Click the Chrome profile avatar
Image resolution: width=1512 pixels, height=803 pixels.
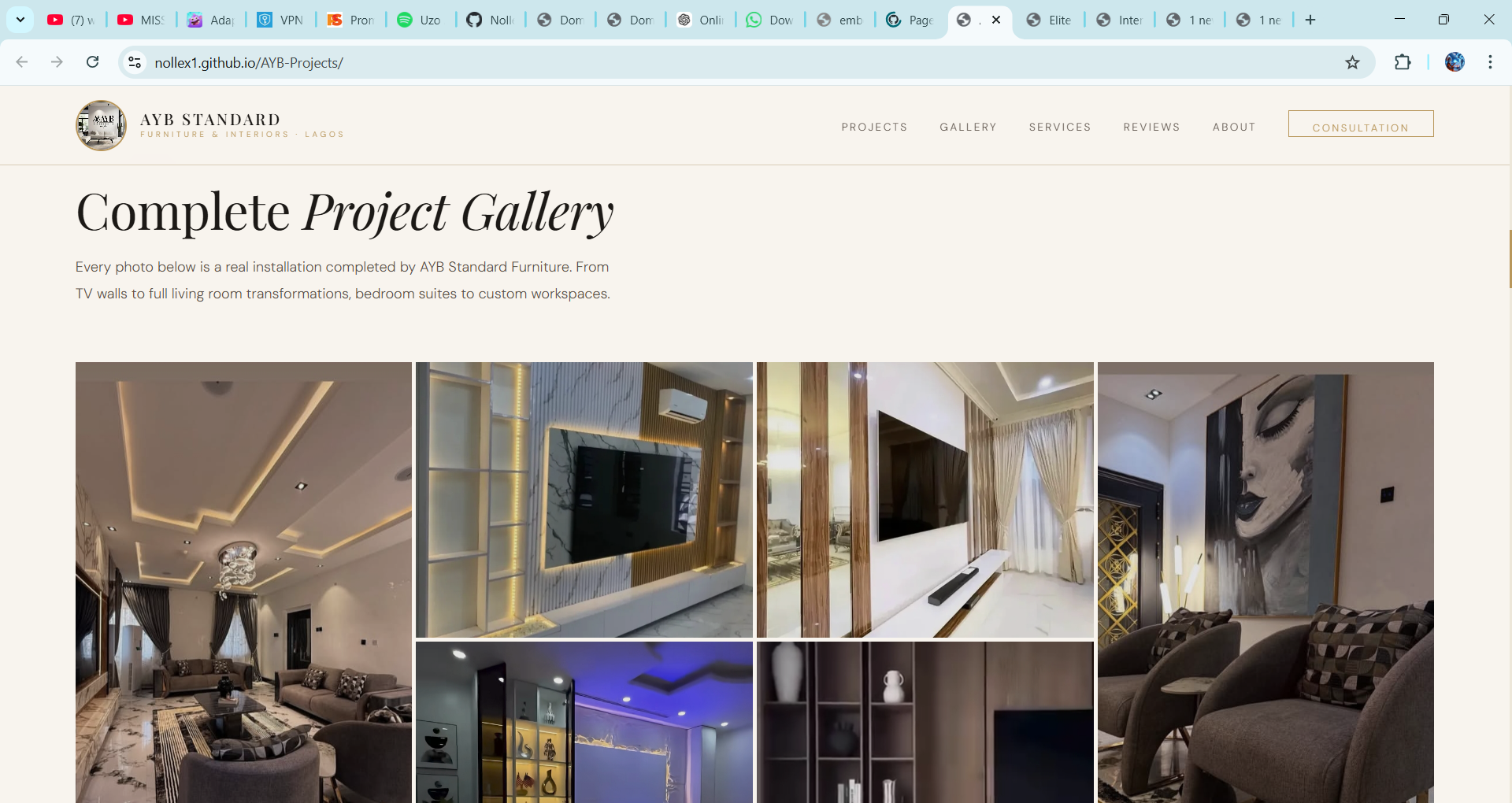[1455, 62]
